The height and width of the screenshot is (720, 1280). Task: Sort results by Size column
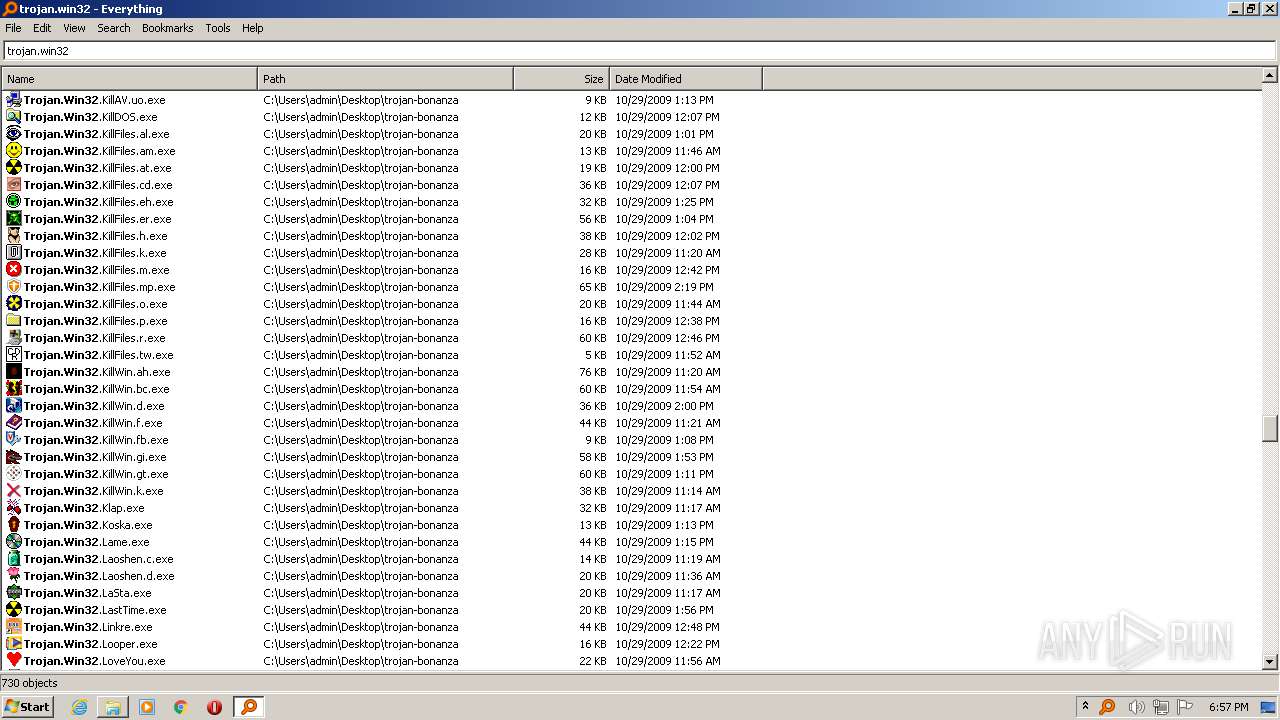pyautogui.click(x=561, y=79)
